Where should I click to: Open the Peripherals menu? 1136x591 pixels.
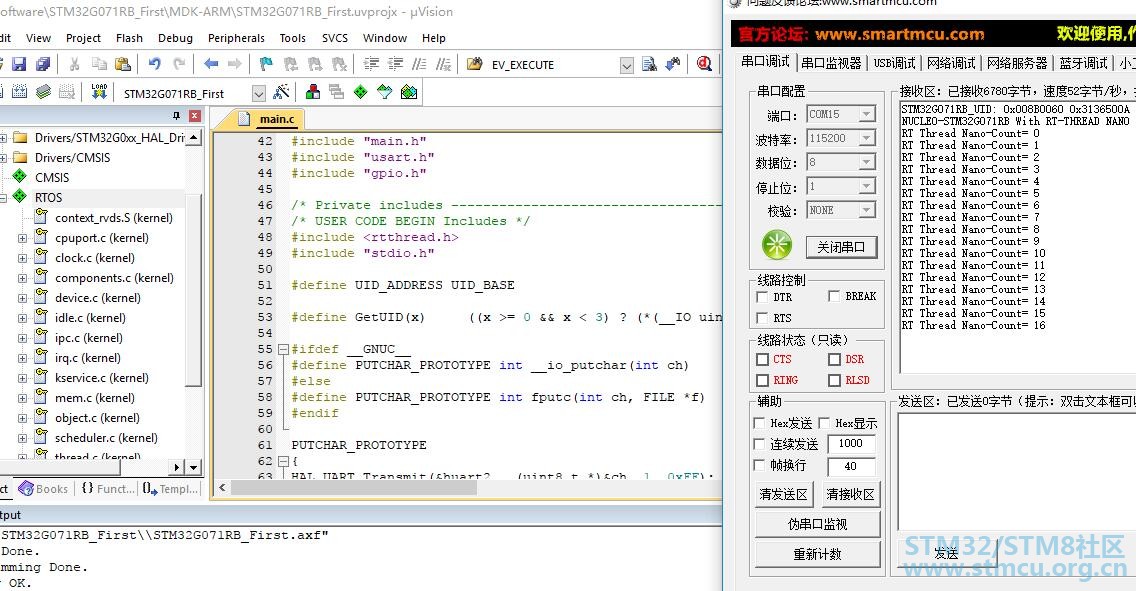(x=236, y=38)
